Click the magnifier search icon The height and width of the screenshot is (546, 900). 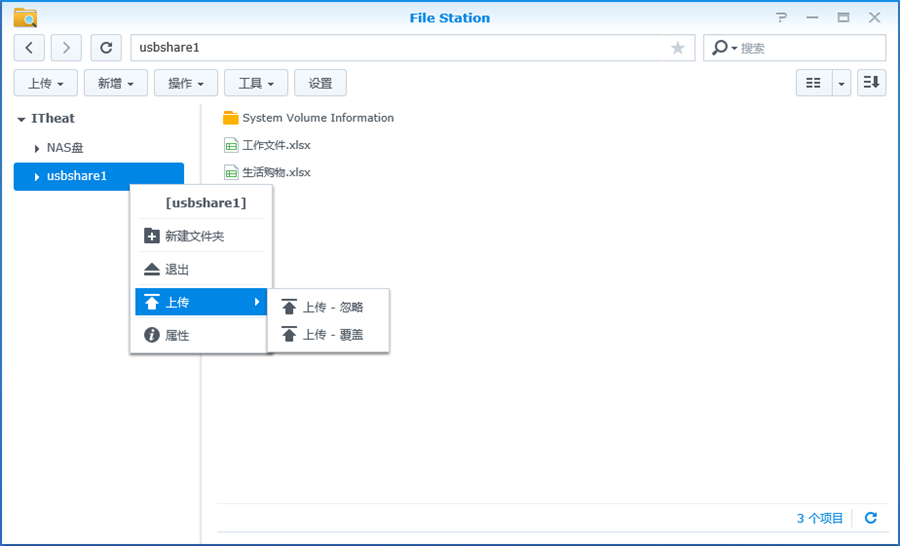(720, 48)
